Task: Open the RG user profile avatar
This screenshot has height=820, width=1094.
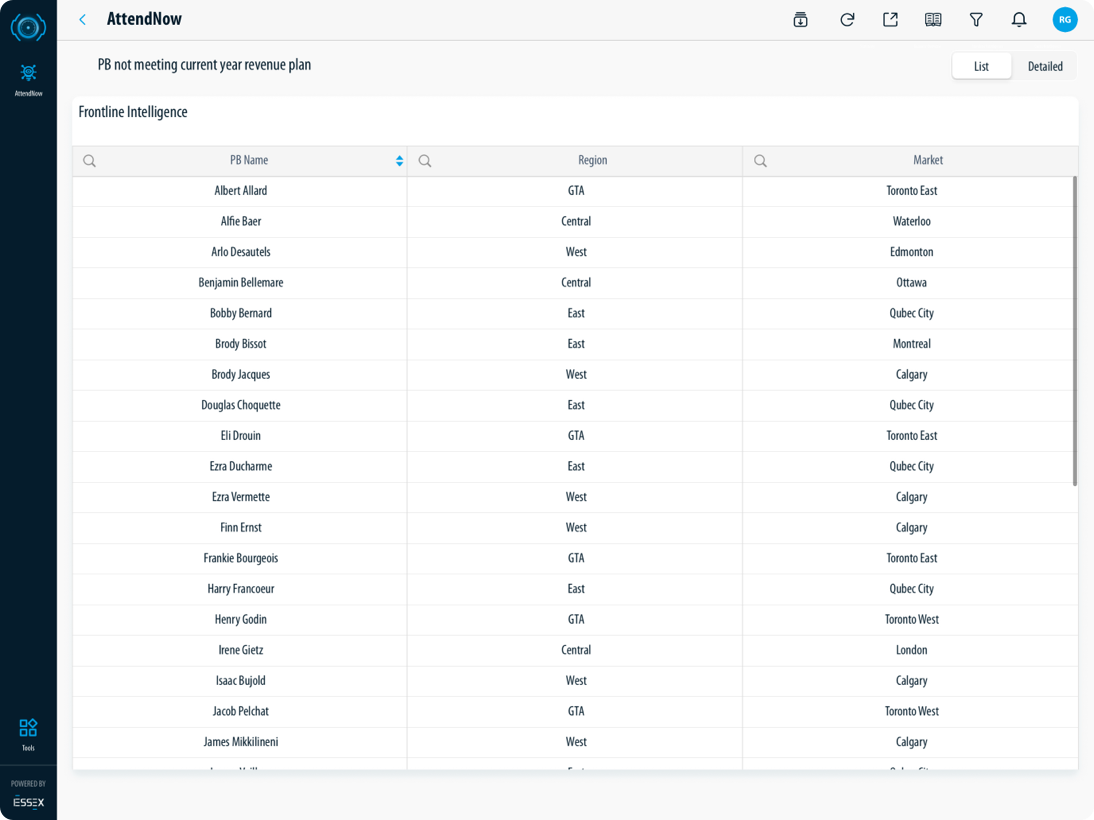Action: (x=1065, y=19)
